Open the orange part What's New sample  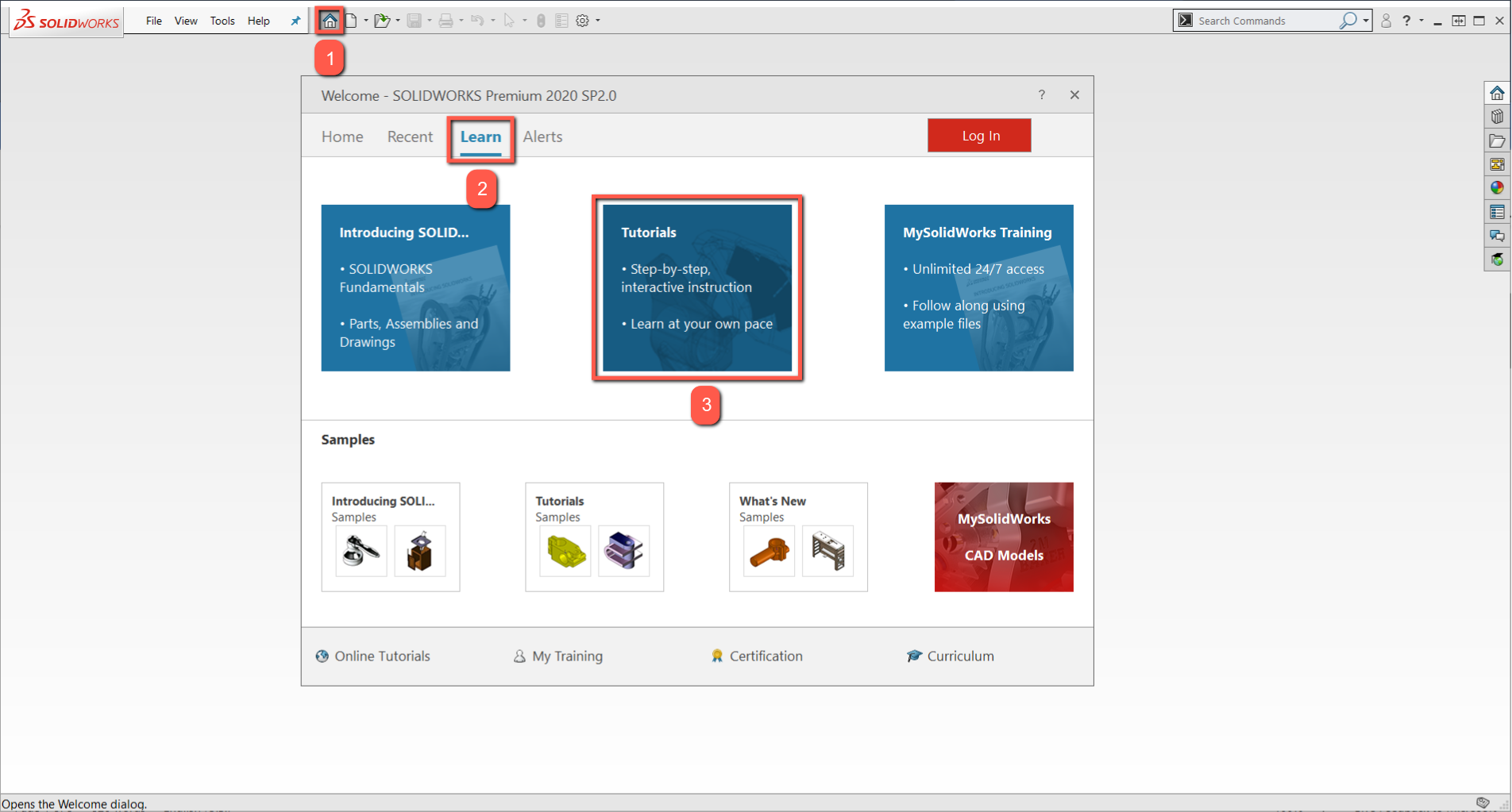(x=769, y=550)
